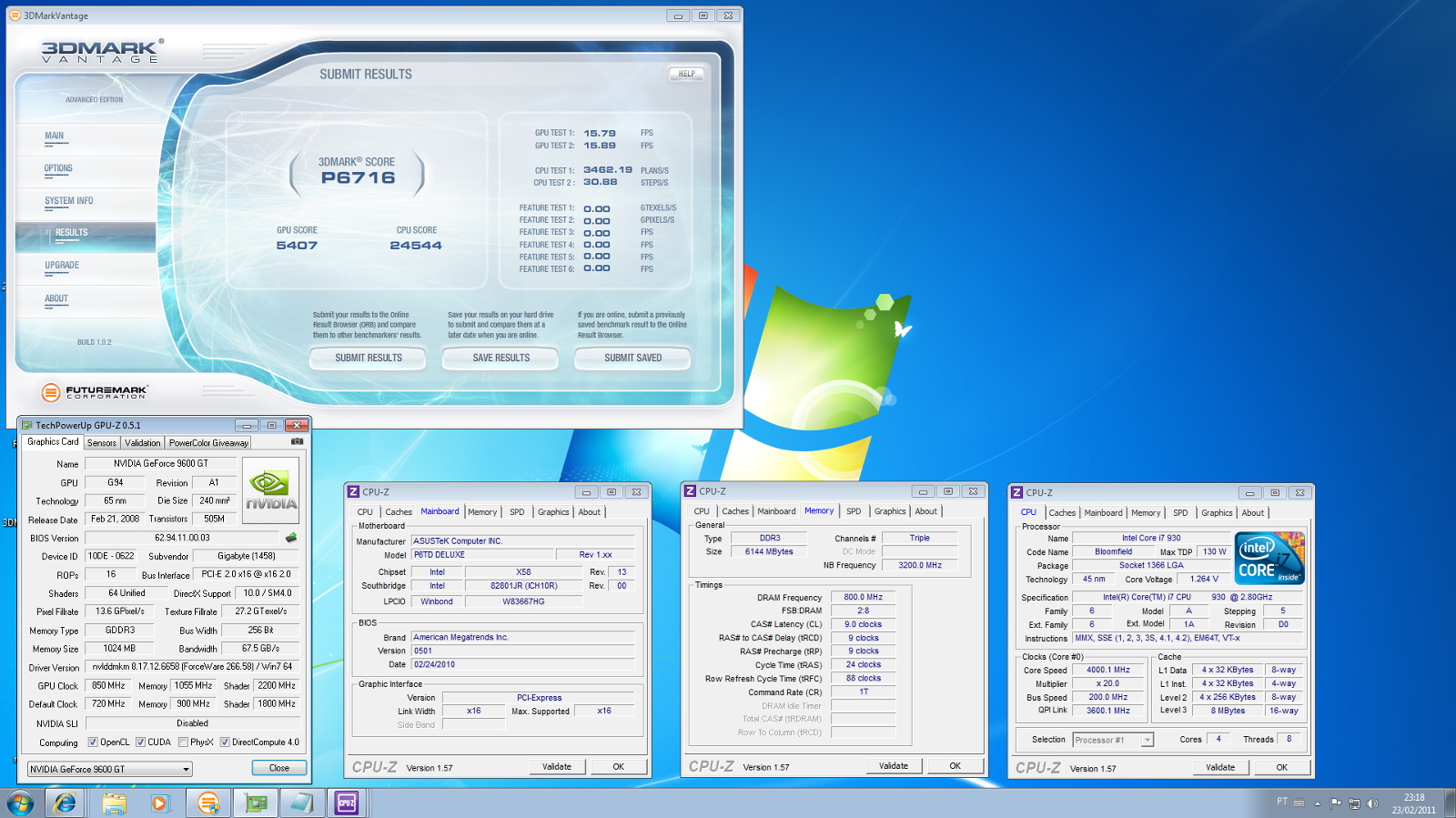
Task: Click the Driver Version field in GPU-Z
Action: pyautogui.click(x=193, y=667)
